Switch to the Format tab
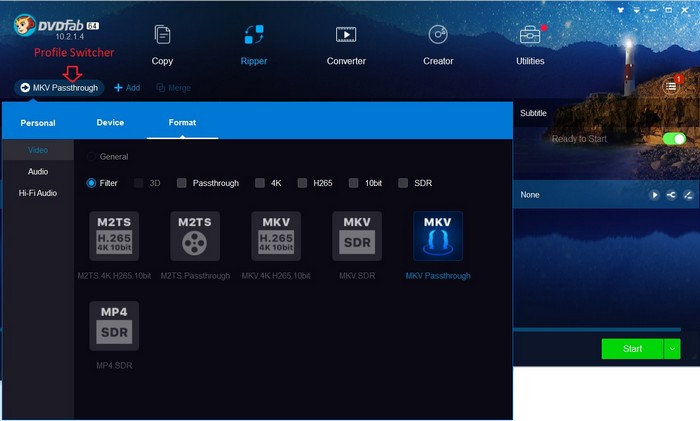 [x=182, y=122]
